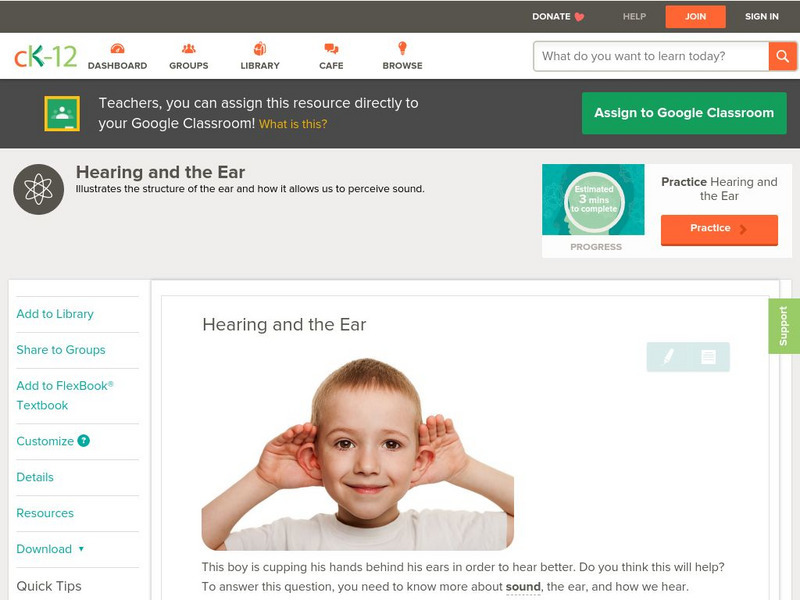Screen dimensions: 800x600
Task: Focus the 'What do you want to learn' search field
Action: (651, 56)
